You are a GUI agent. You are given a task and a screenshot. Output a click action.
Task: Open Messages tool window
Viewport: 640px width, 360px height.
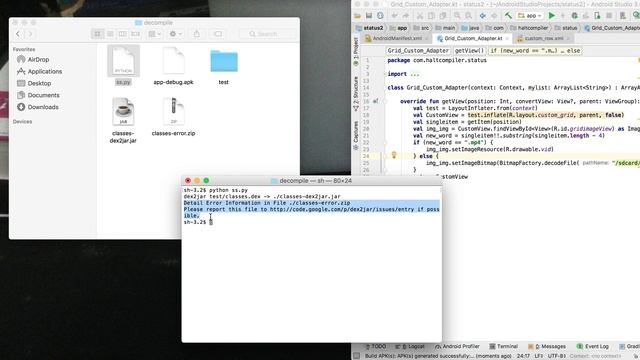click(x=547, y=347)
